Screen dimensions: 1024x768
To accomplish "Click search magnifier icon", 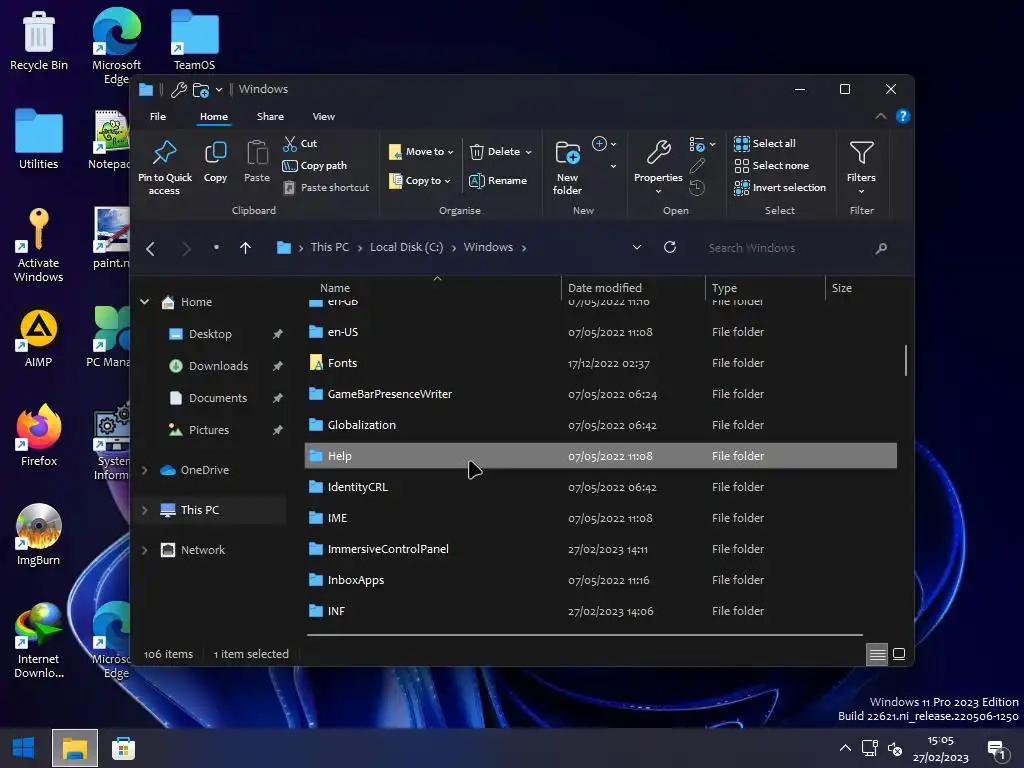I will click(882, 248).
